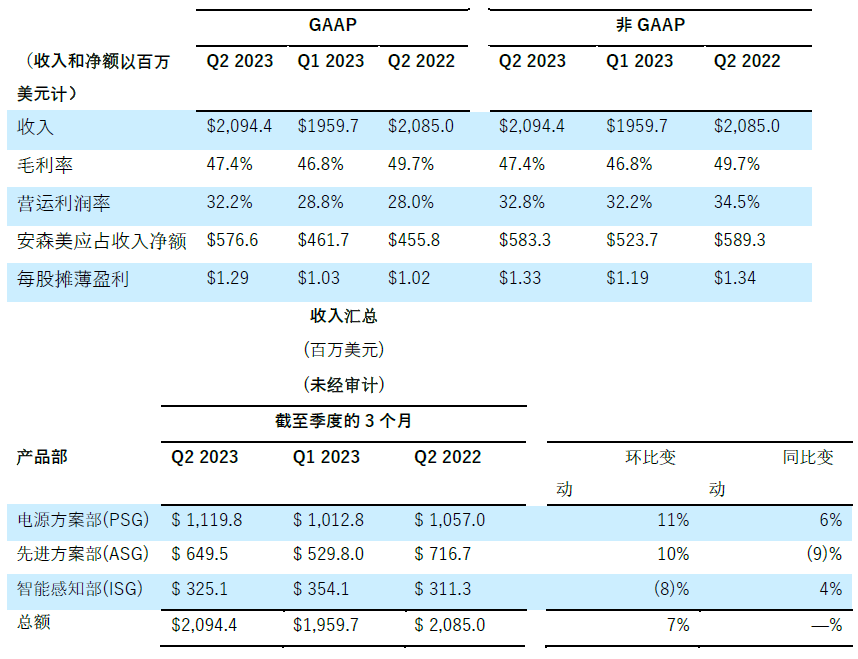858x659 pixels.
Task: Select the '先进方案部(ASG)' row label
Action: point(83,554)
